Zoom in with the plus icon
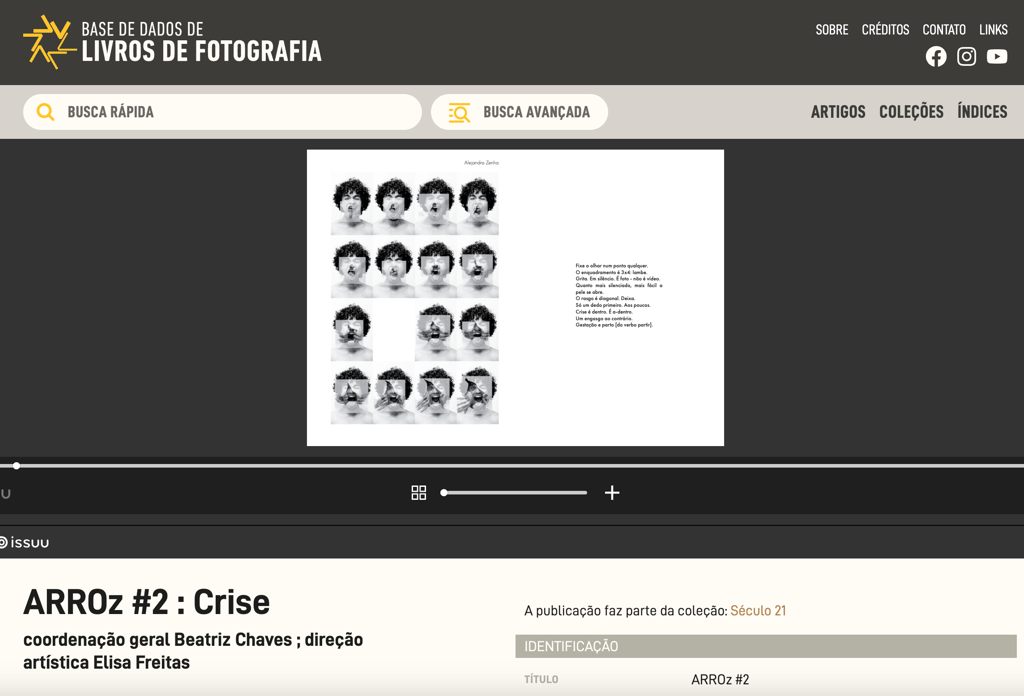The height and width of the screenshot is (696, 1024). pyautogui.click(x=612, y=492)
